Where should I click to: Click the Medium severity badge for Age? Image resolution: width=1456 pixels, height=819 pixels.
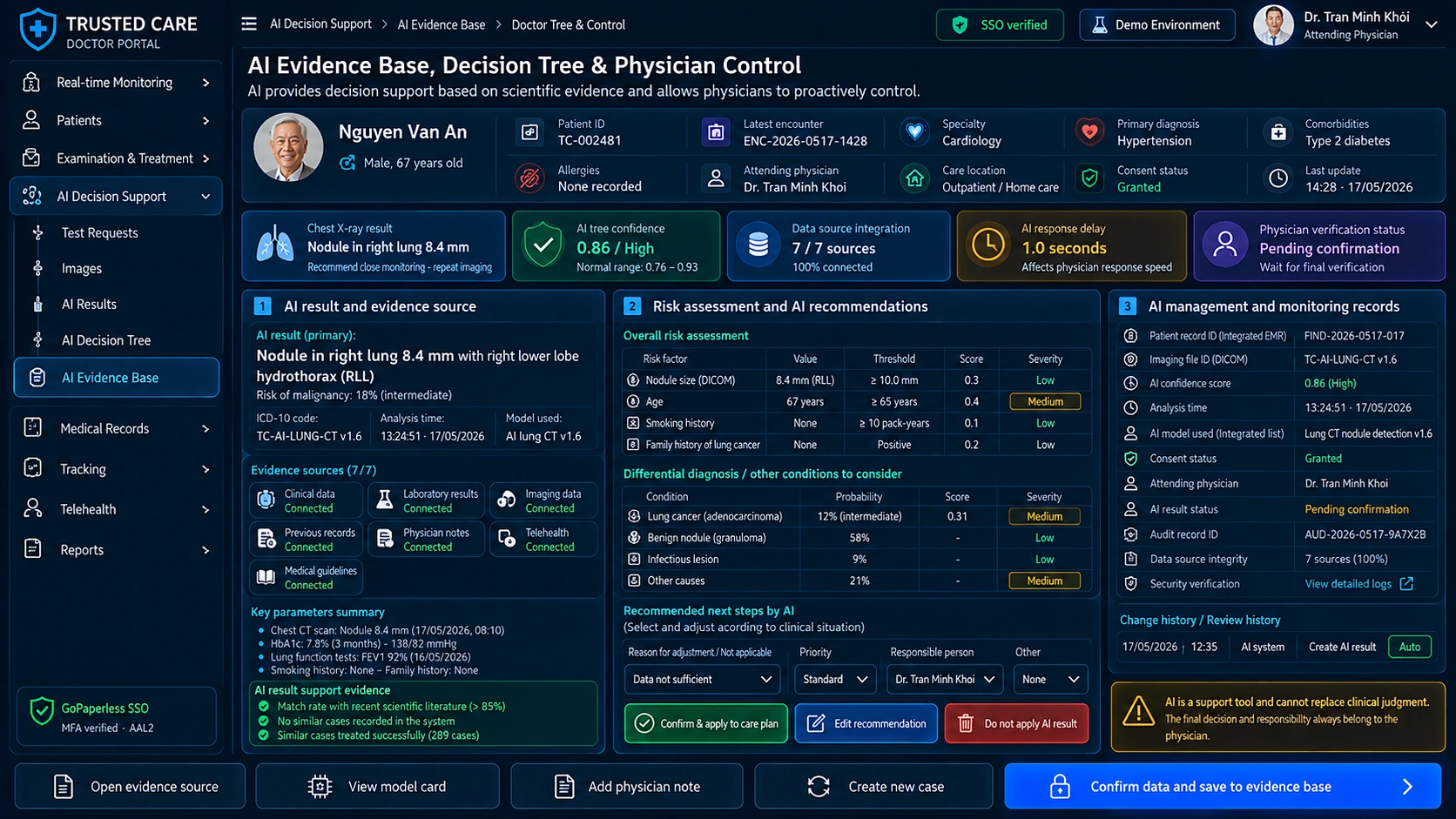click(1045, 402)
